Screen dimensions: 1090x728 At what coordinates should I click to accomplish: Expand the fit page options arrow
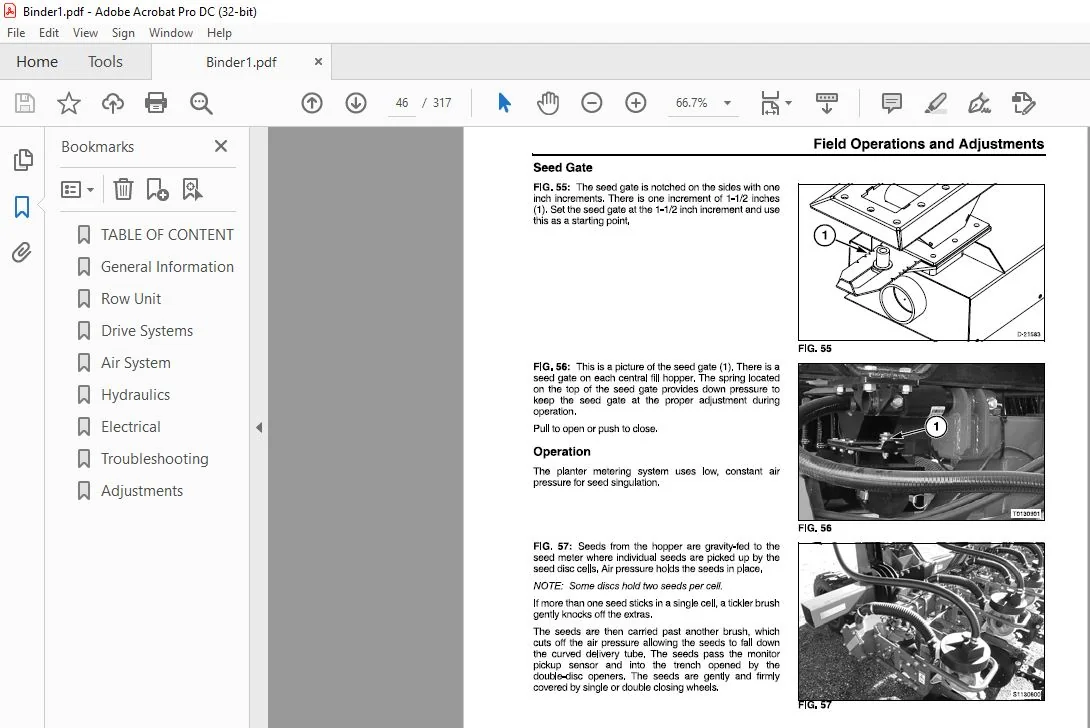[788, 103]
